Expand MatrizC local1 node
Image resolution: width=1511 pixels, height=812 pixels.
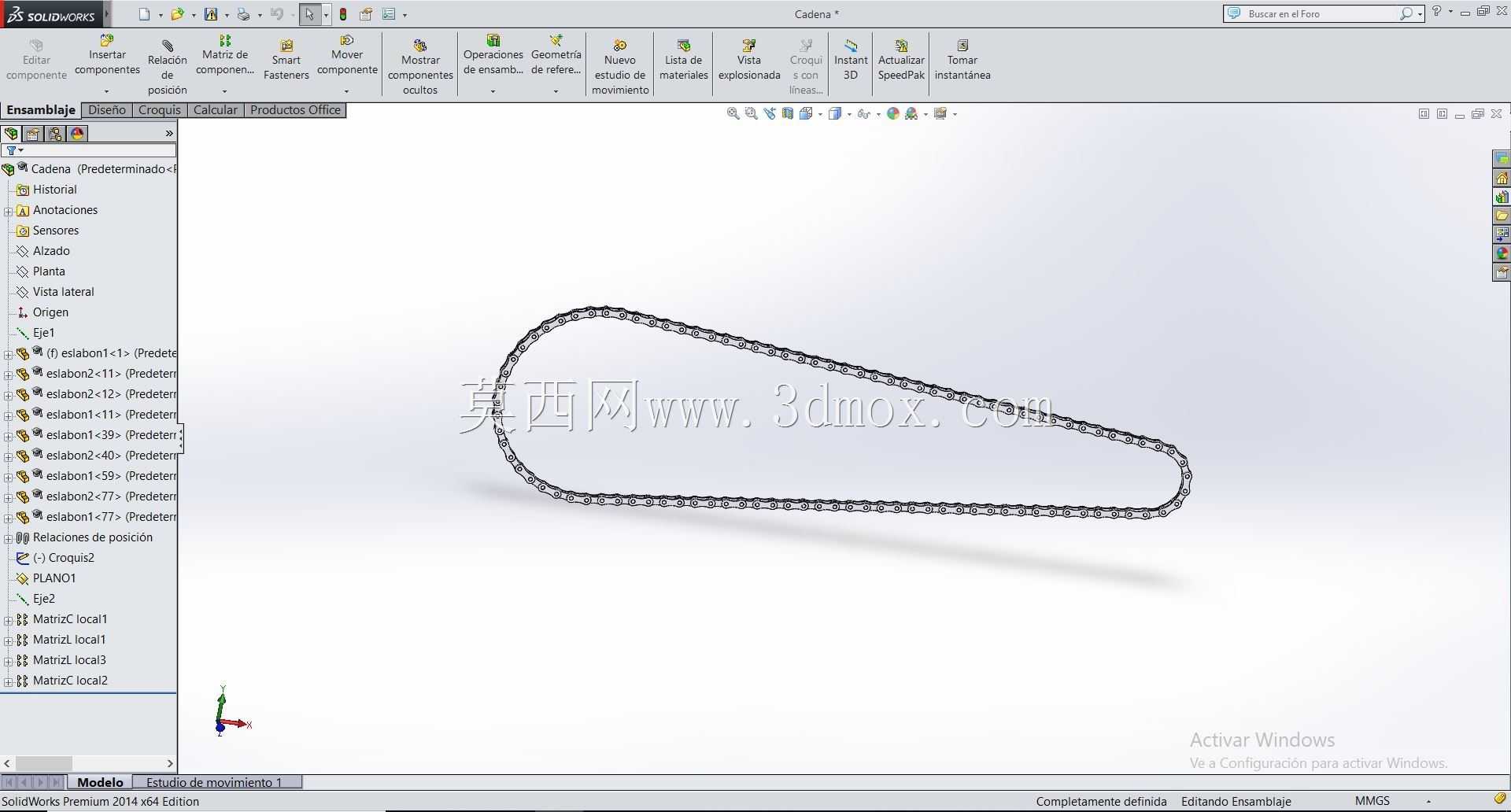coord(8,620)
